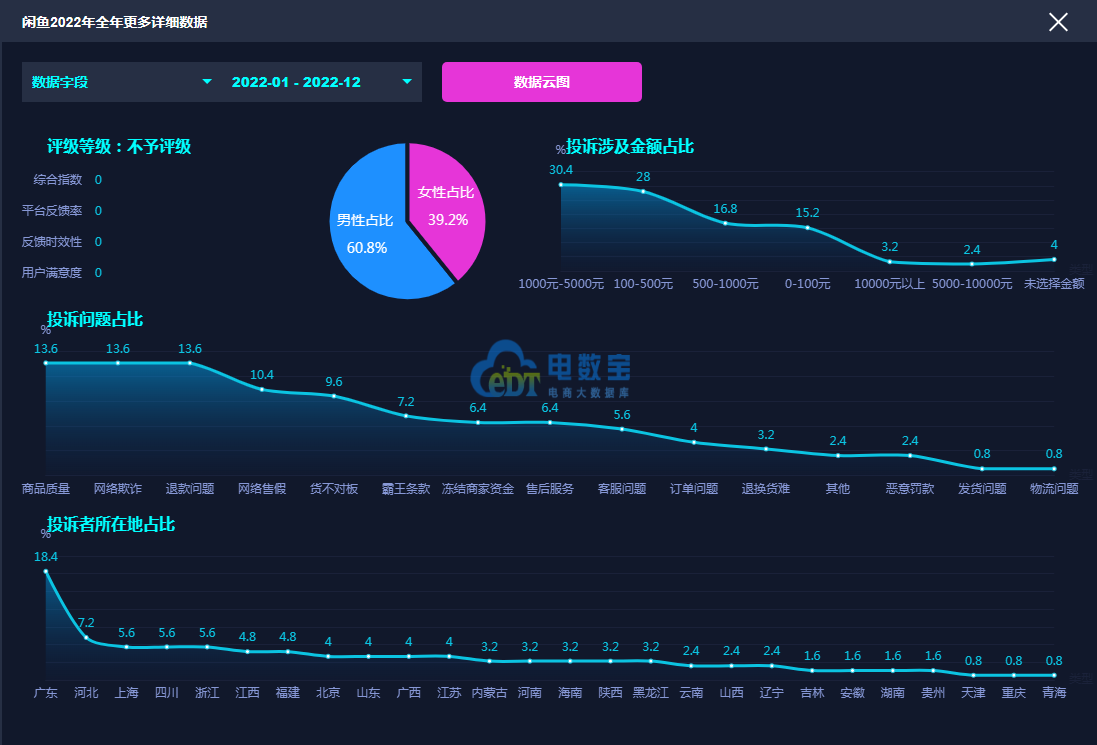Viewport: 1097px width, 745px height.
Task: Click the 用户满意度 label
Action: [52, 272]
